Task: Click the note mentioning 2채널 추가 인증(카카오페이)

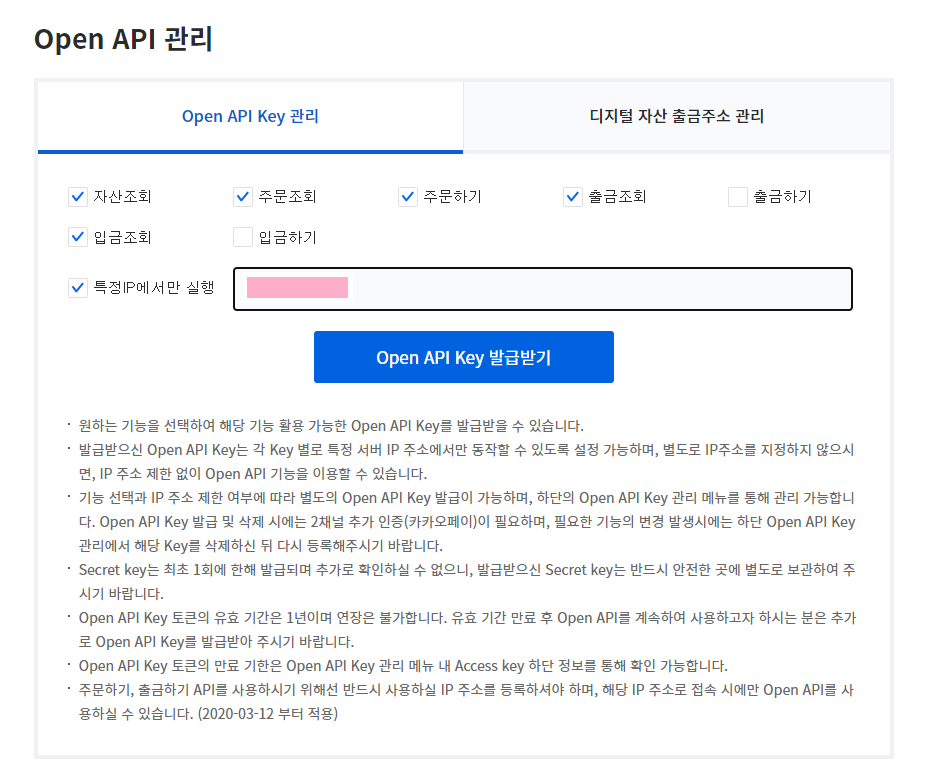Action: pos(467,521)
